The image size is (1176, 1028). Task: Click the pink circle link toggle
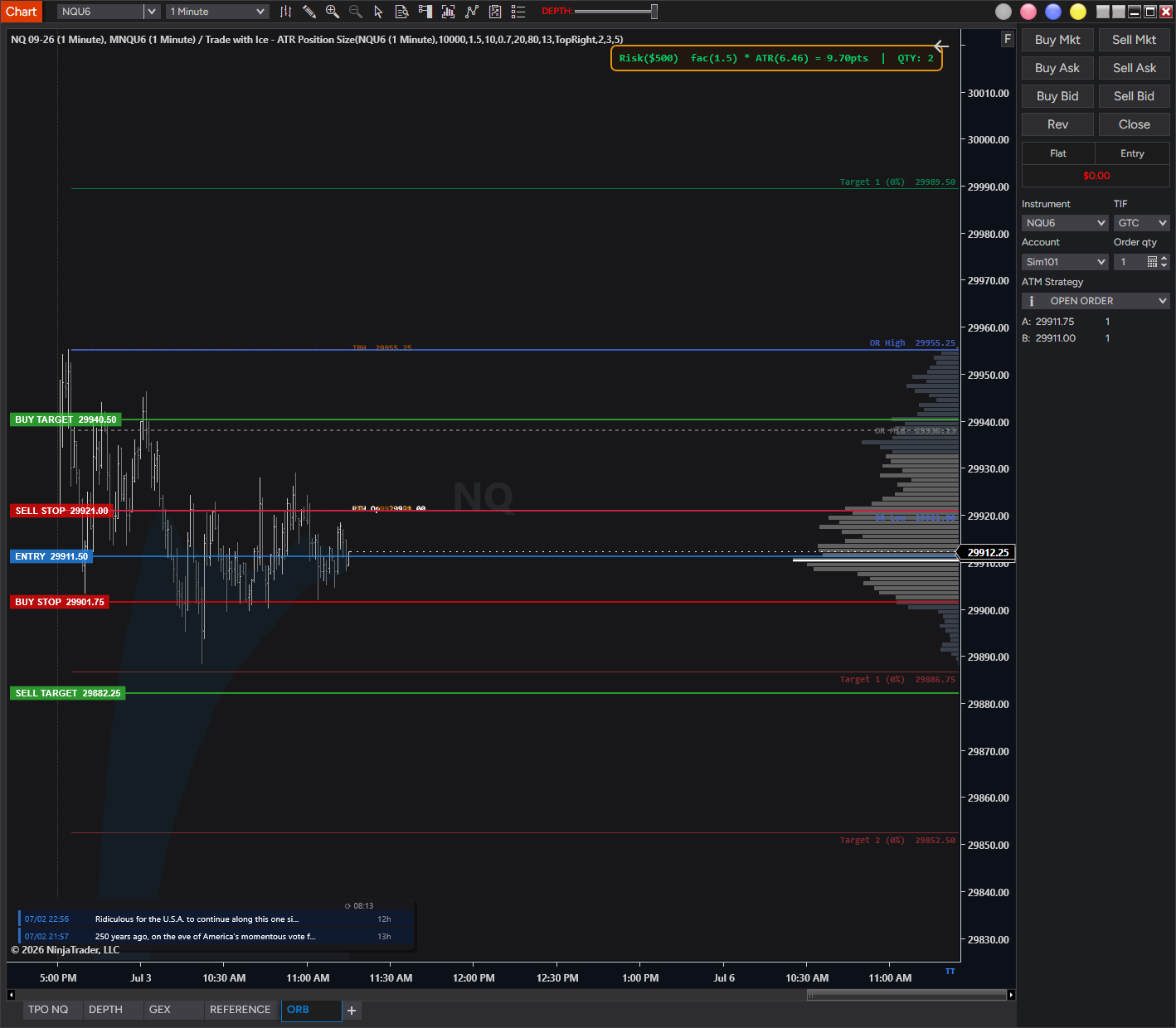coord(1028,12)
